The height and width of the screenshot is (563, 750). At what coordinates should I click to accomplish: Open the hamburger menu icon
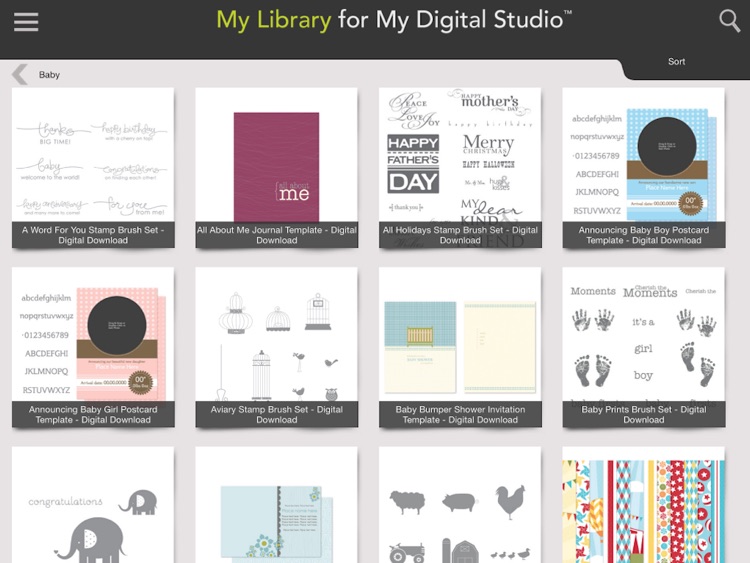pos(26,22)
